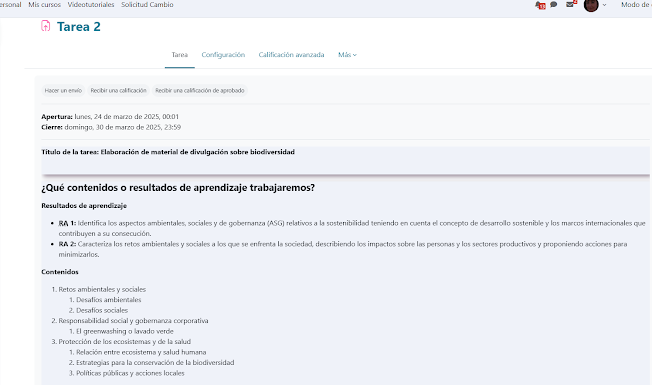Click the Desafíos ambientales list item
The width and height of the screenshot is (652, 385).
[109, 300]
